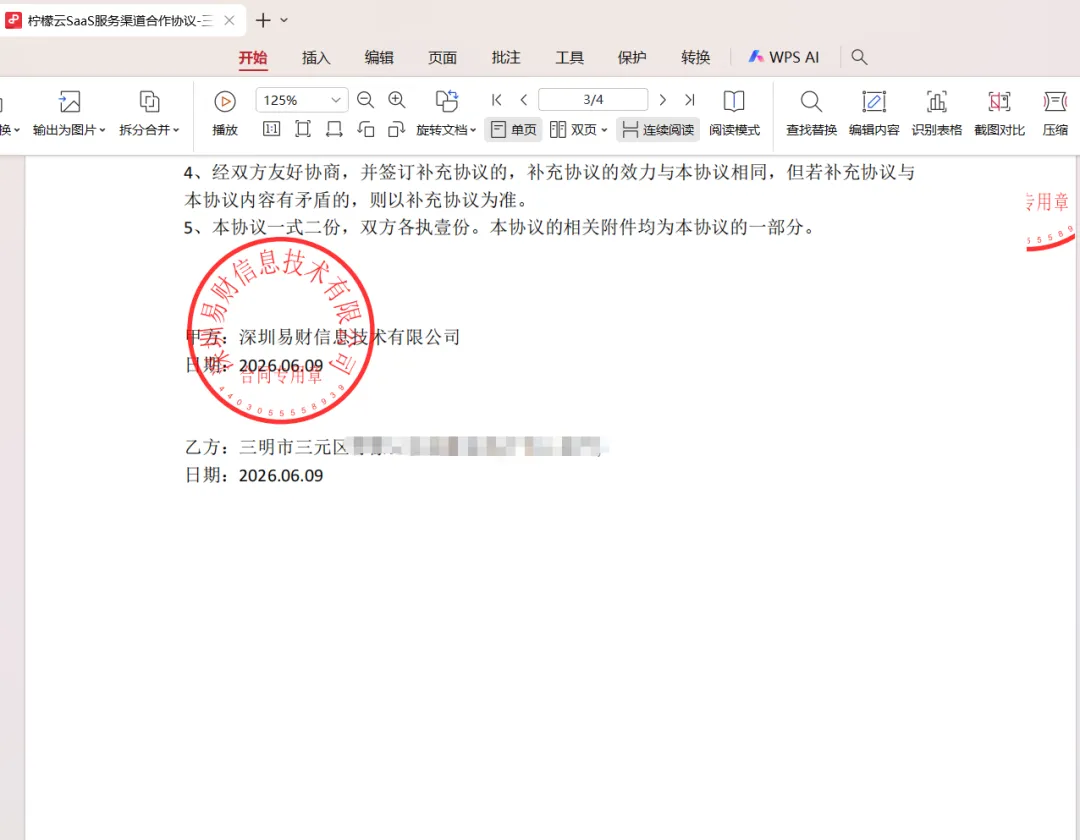Open reading mode via the book icon
This screenshot has width=1080, height=840.
pyautogui.click(x=734, y=101)
